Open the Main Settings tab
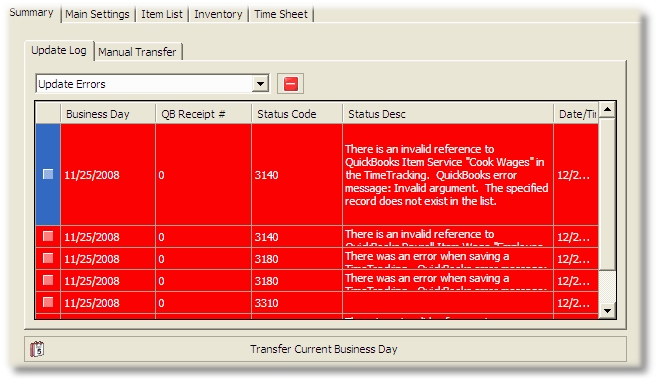 (97, 14)
